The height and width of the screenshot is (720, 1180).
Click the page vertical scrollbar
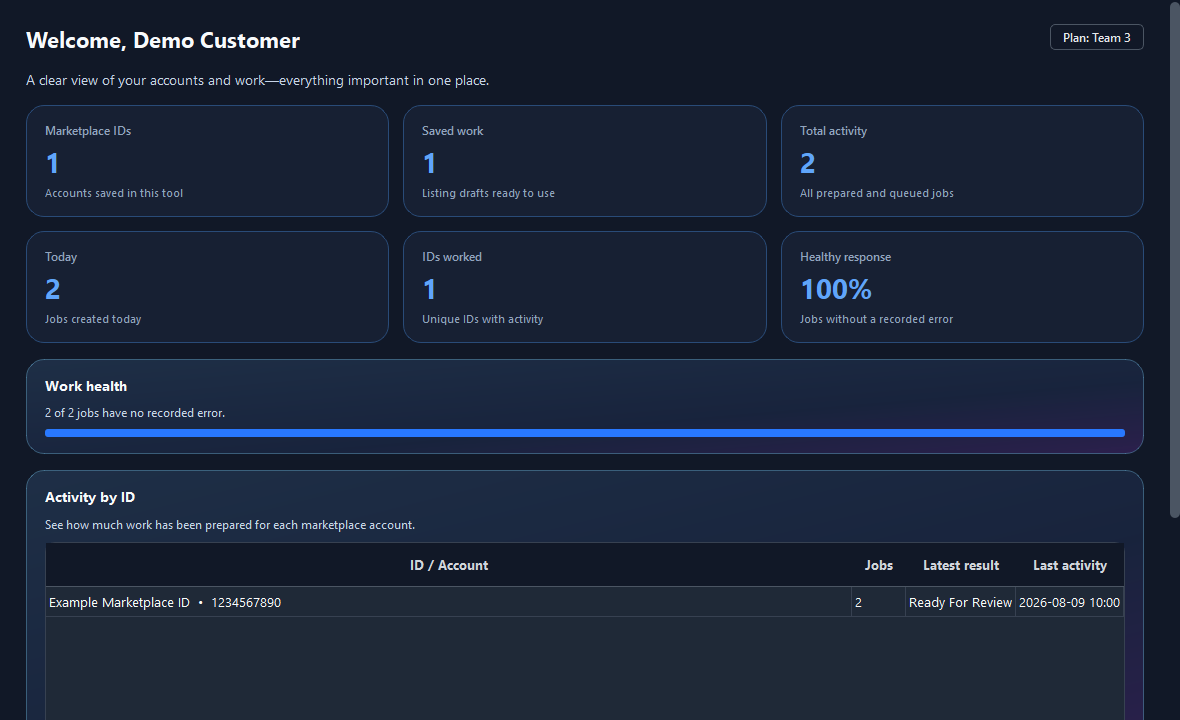(x=1174, y=260)
